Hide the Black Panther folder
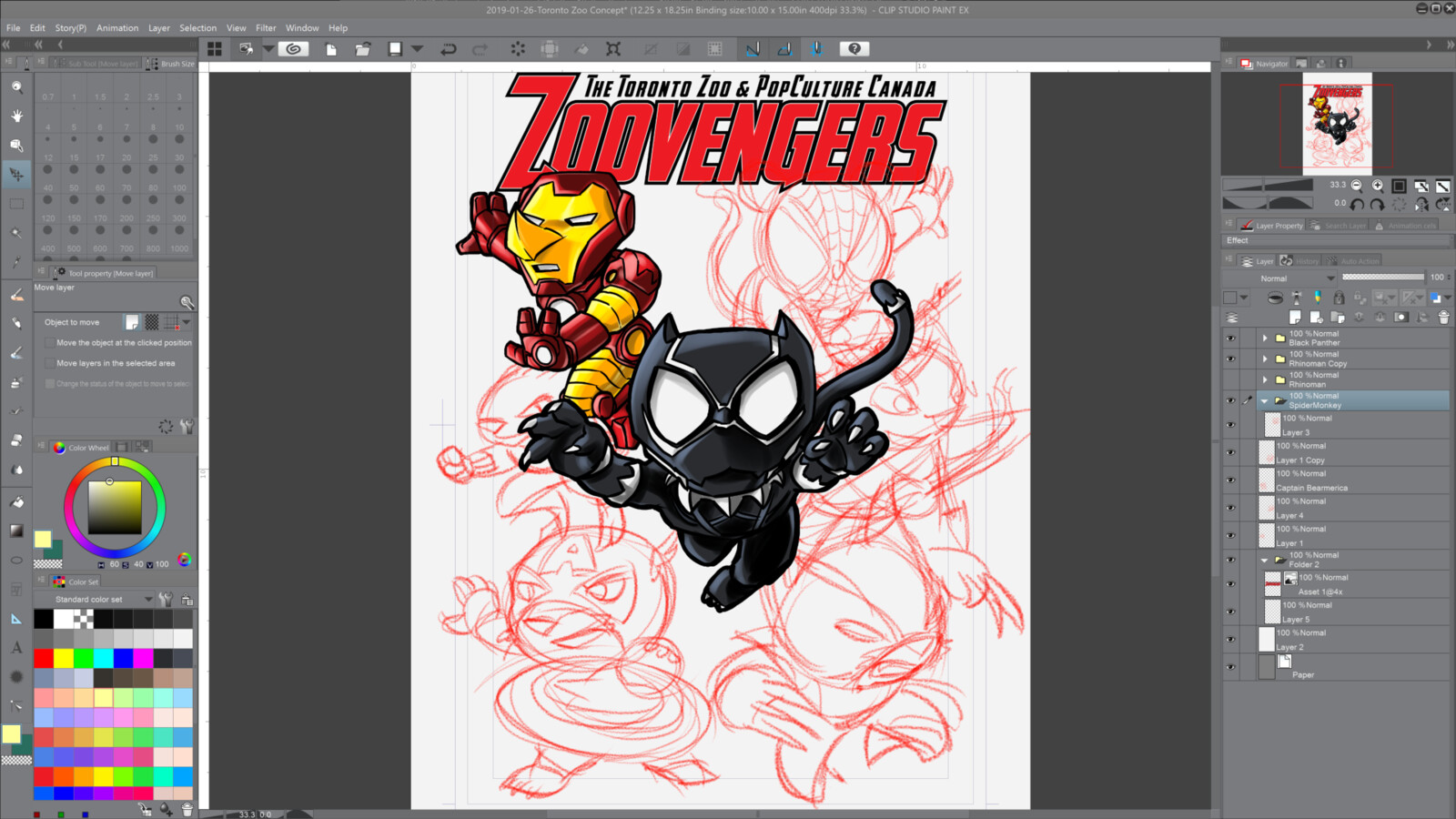 [1230, 339]
